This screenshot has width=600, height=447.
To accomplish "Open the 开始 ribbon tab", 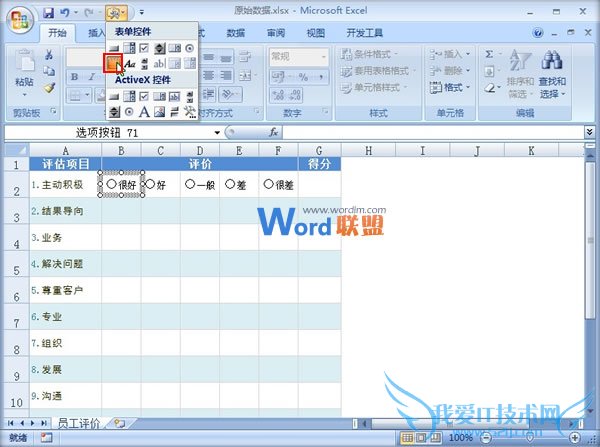I will 57,33.
